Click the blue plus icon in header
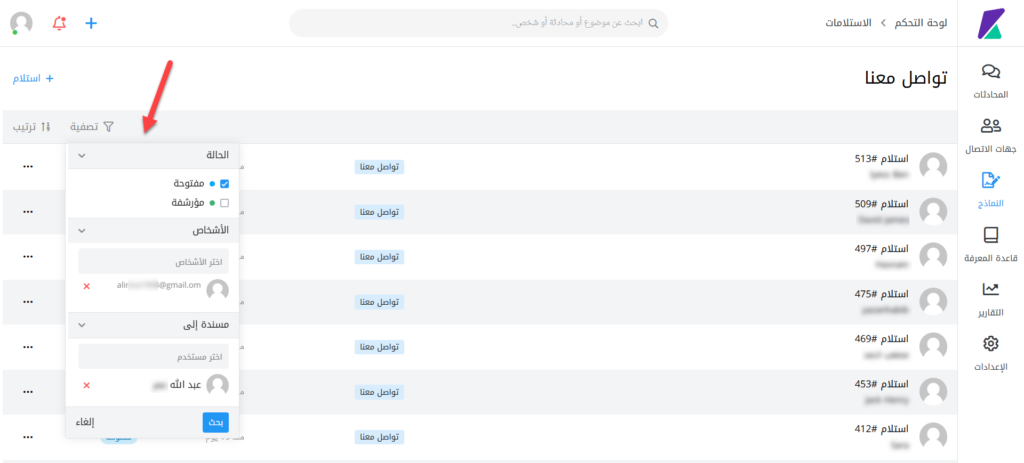1024x463 pixels. pos(91,23)
